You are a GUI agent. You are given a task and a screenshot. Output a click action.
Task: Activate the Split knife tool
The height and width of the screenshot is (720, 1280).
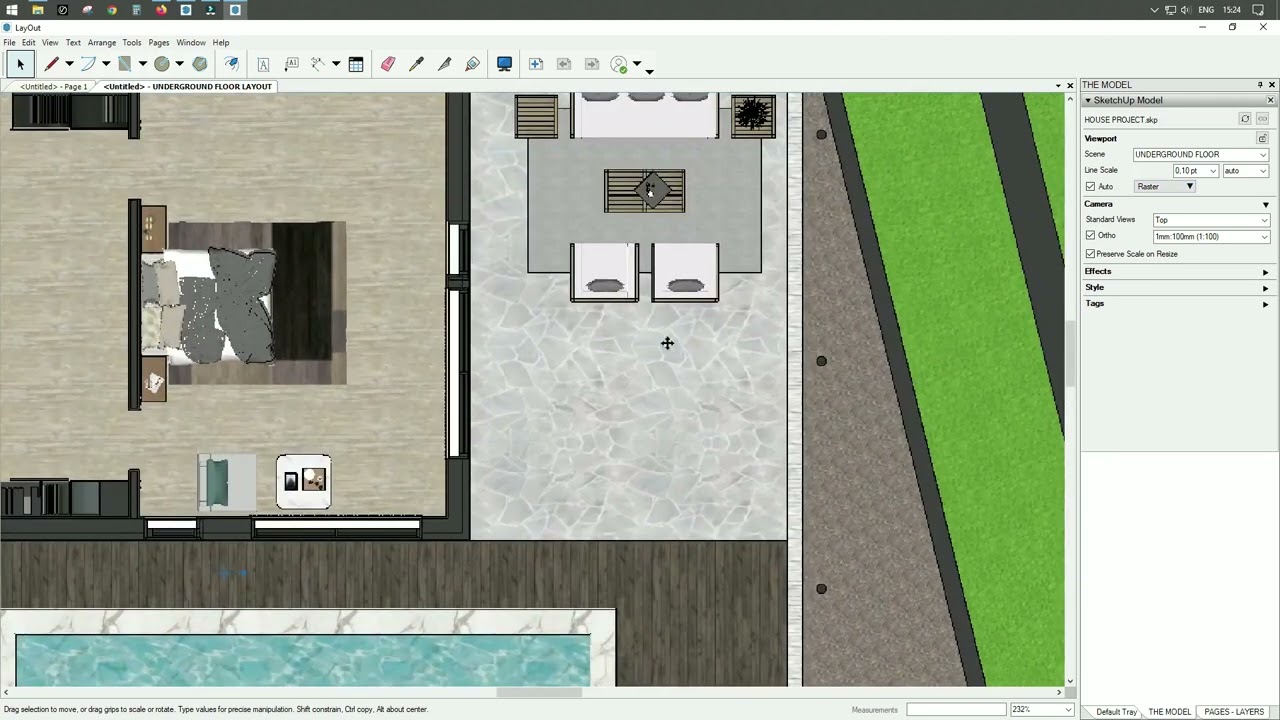point(445,64)
